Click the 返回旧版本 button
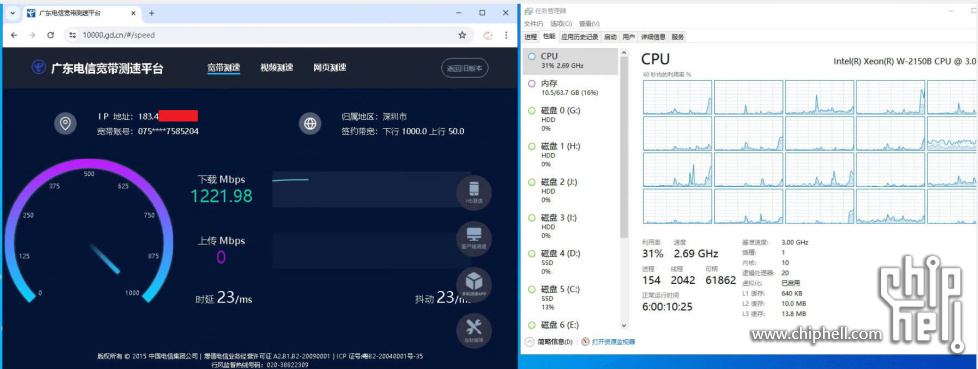This screenshot has width=978, height=369. pyautogui.click(x=465, y=68)
